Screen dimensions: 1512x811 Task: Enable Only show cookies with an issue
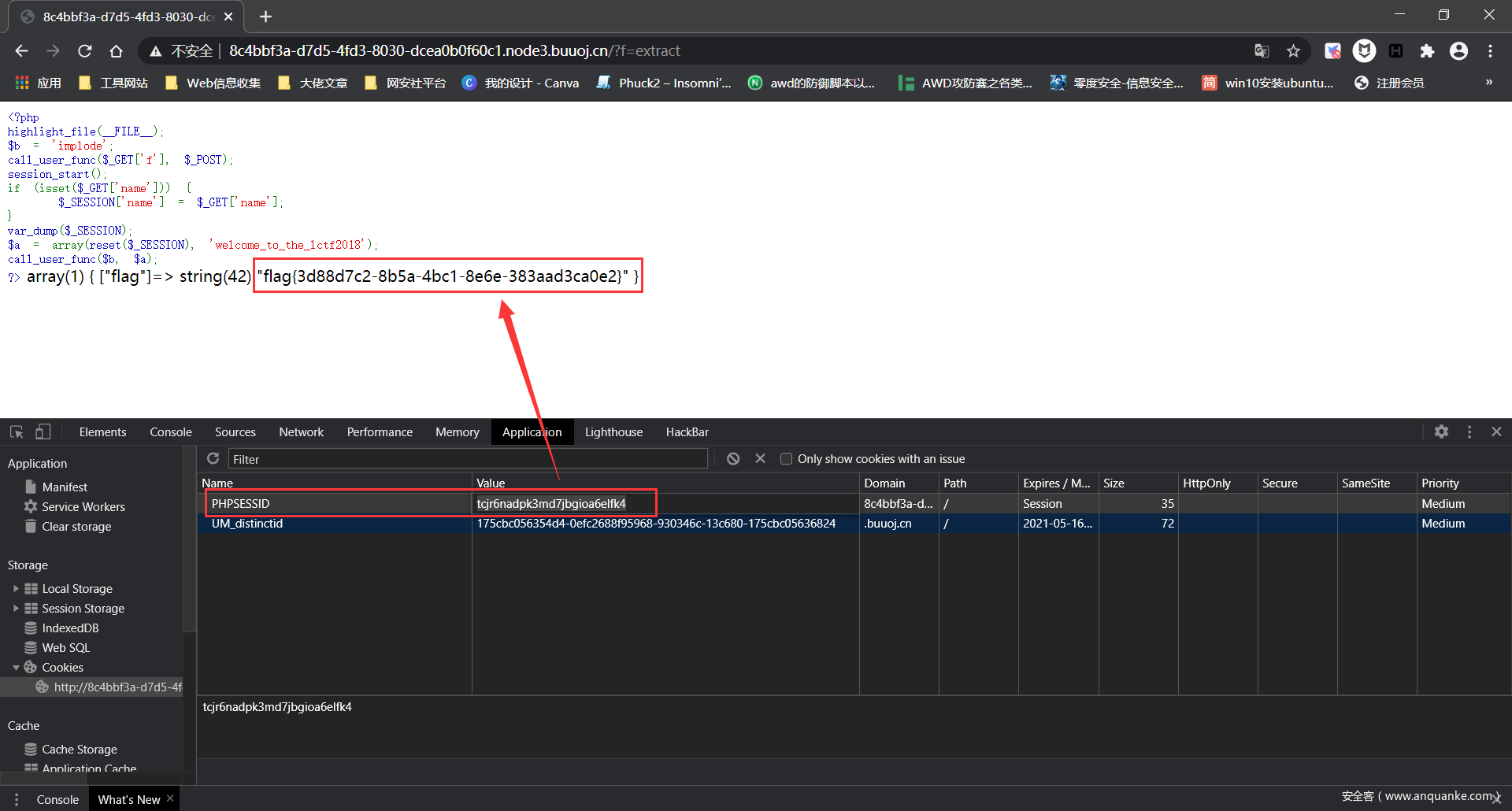coord(786,459)
